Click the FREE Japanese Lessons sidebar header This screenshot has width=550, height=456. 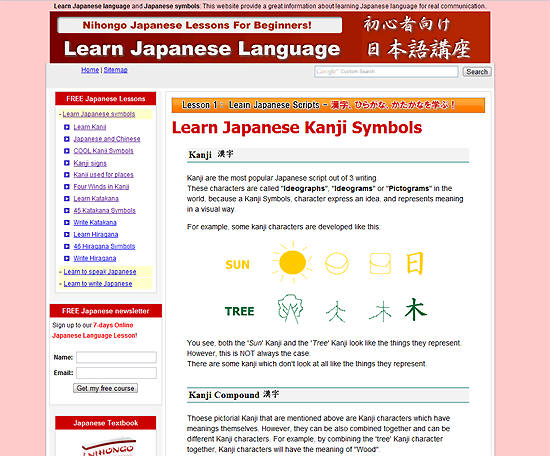[x=106, y=99]
